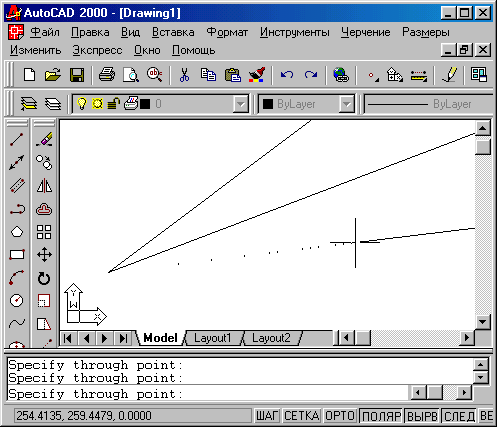Screen dimensions: 497x427
Task: Select the Multiline draw tool
Action: pos(17,186)
